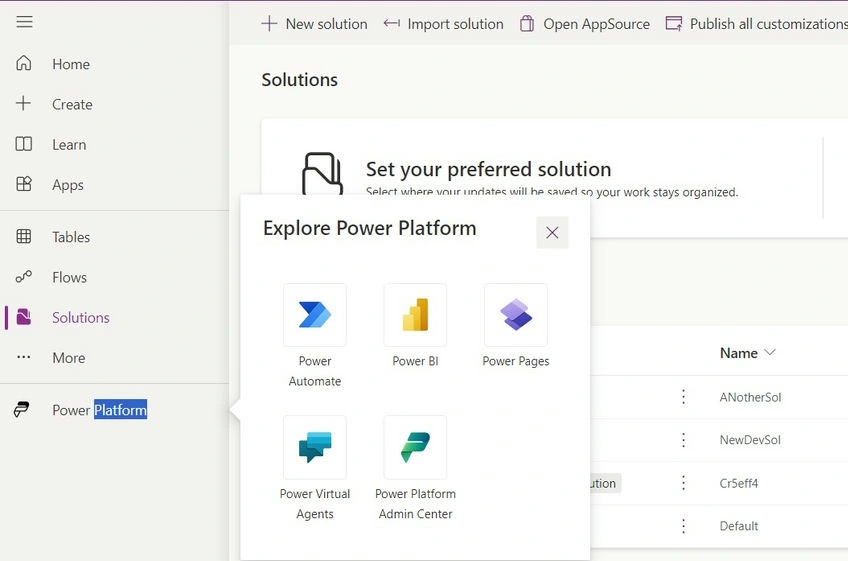Click the Publish all customizations icon
848x561 pixels.
pyautogui.click(x=674, y=24)
